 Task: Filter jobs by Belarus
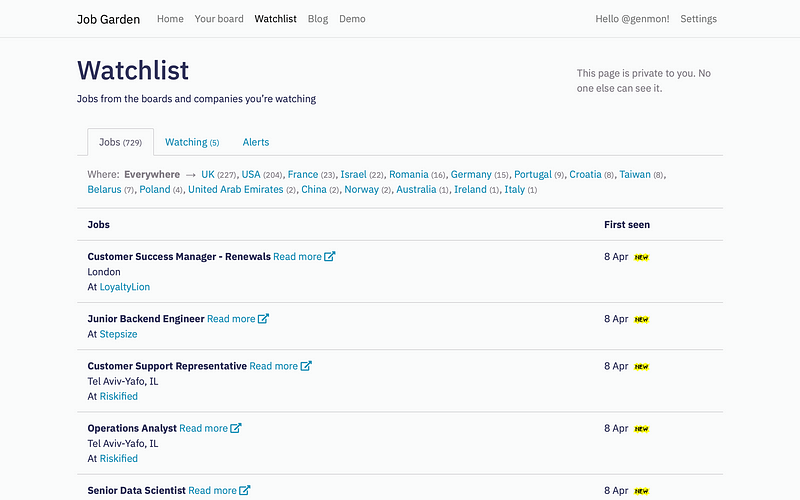105,189
